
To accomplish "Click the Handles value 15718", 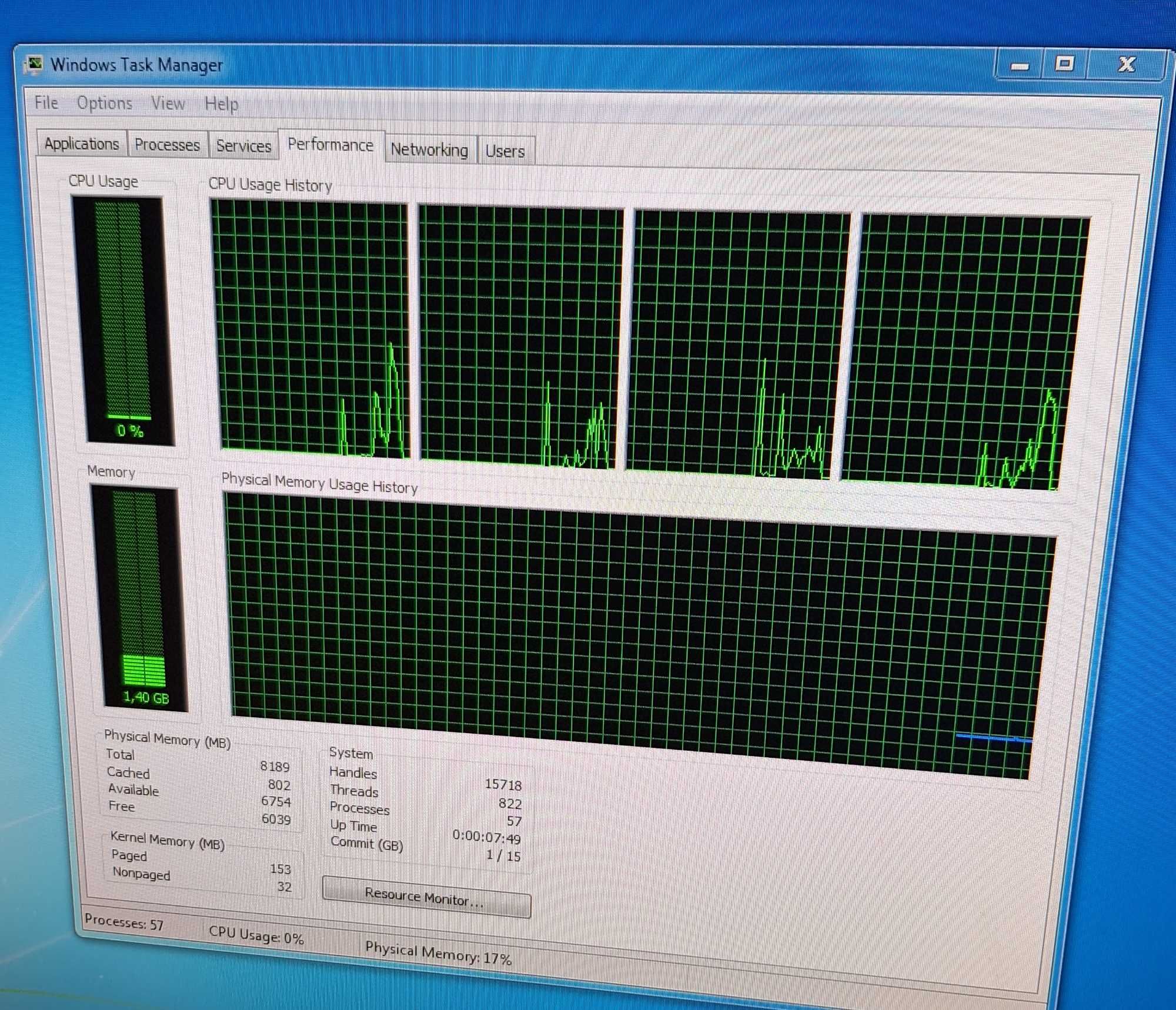I will (503, 785).
